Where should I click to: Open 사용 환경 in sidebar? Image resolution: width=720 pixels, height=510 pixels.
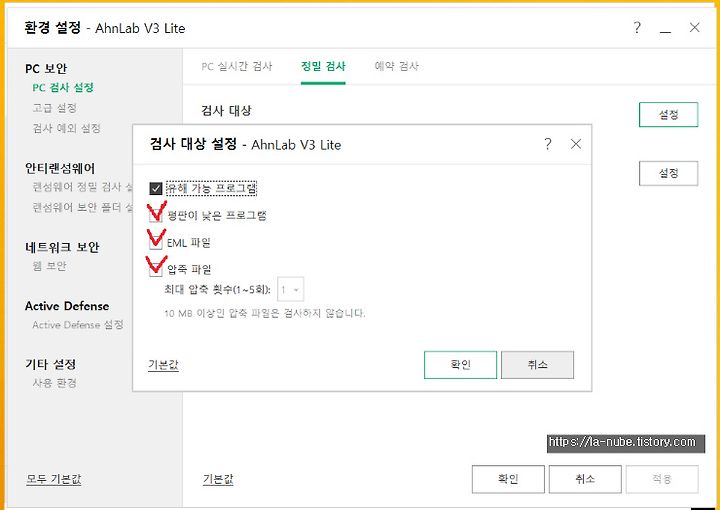[54, 383]
